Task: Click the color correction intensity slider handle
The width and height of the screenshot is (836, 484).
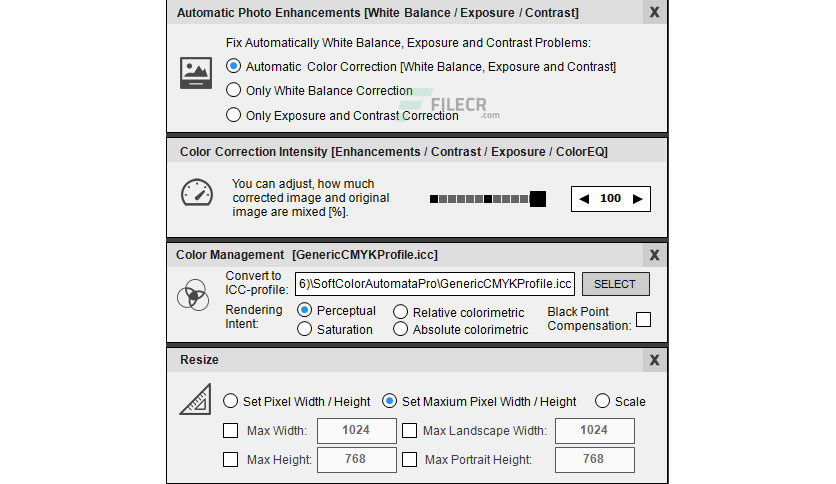Action: tap(537, 199)
